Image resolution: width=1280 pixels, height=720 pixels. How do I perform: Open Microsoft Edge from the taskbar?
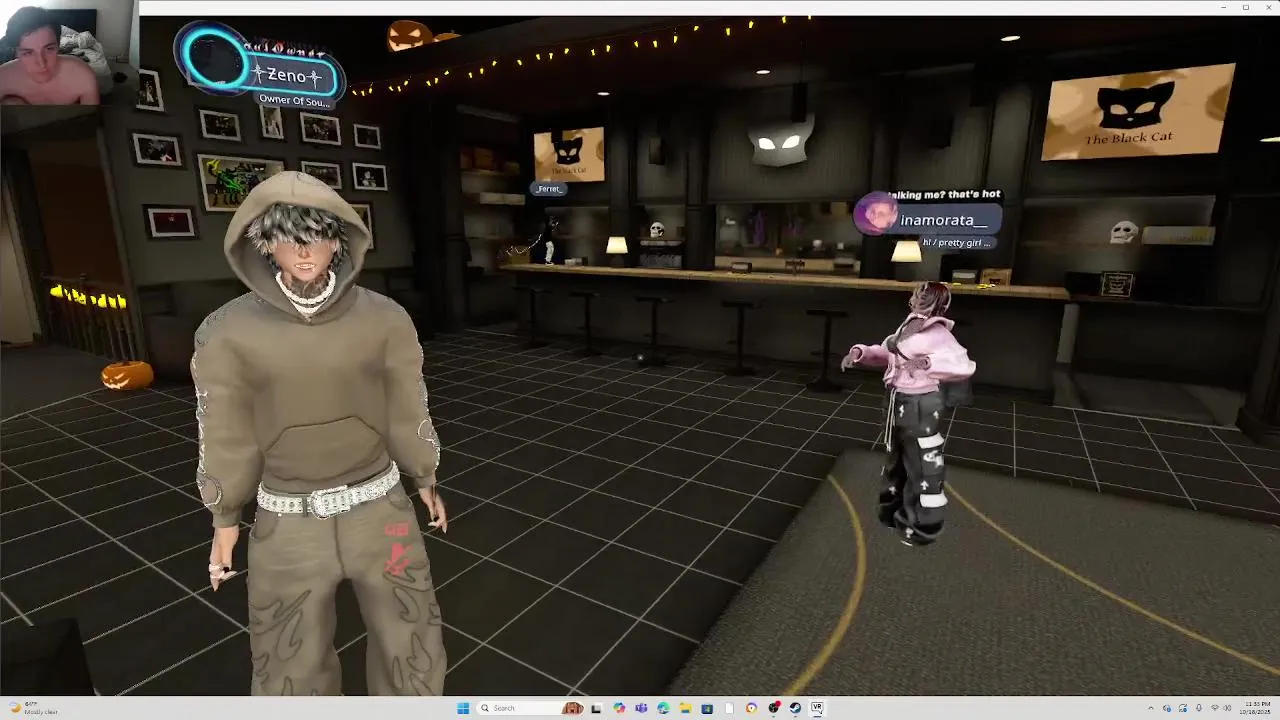pos(663,708)
